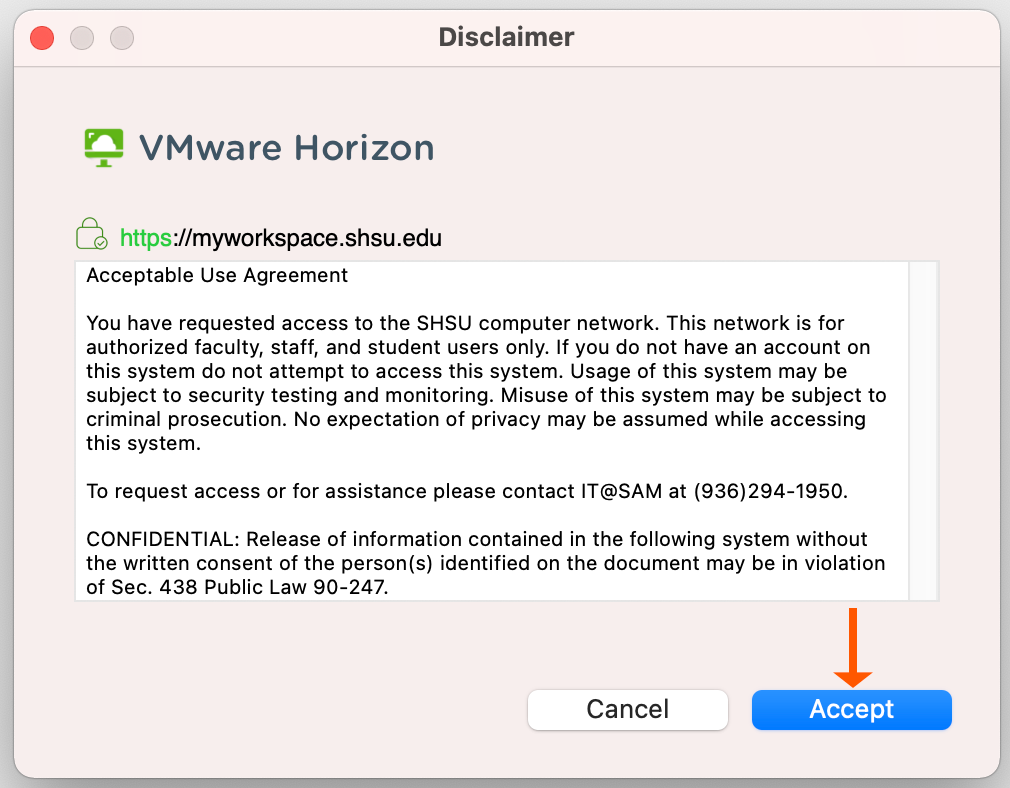Click the agreement text scrollbar track
1010x788 pixels.
point(923,430)
